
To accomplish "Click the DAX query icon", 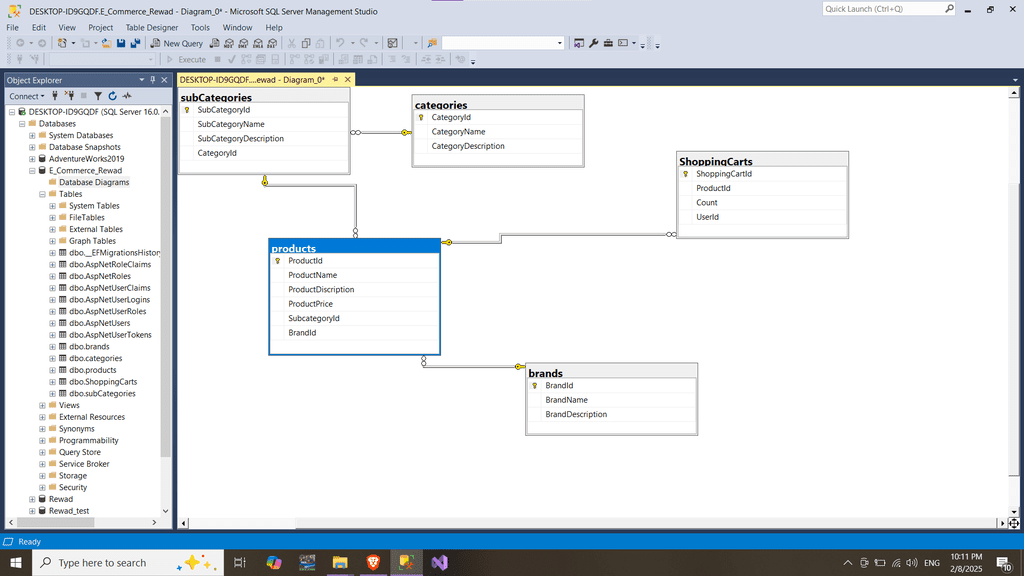I will [272, 43].
